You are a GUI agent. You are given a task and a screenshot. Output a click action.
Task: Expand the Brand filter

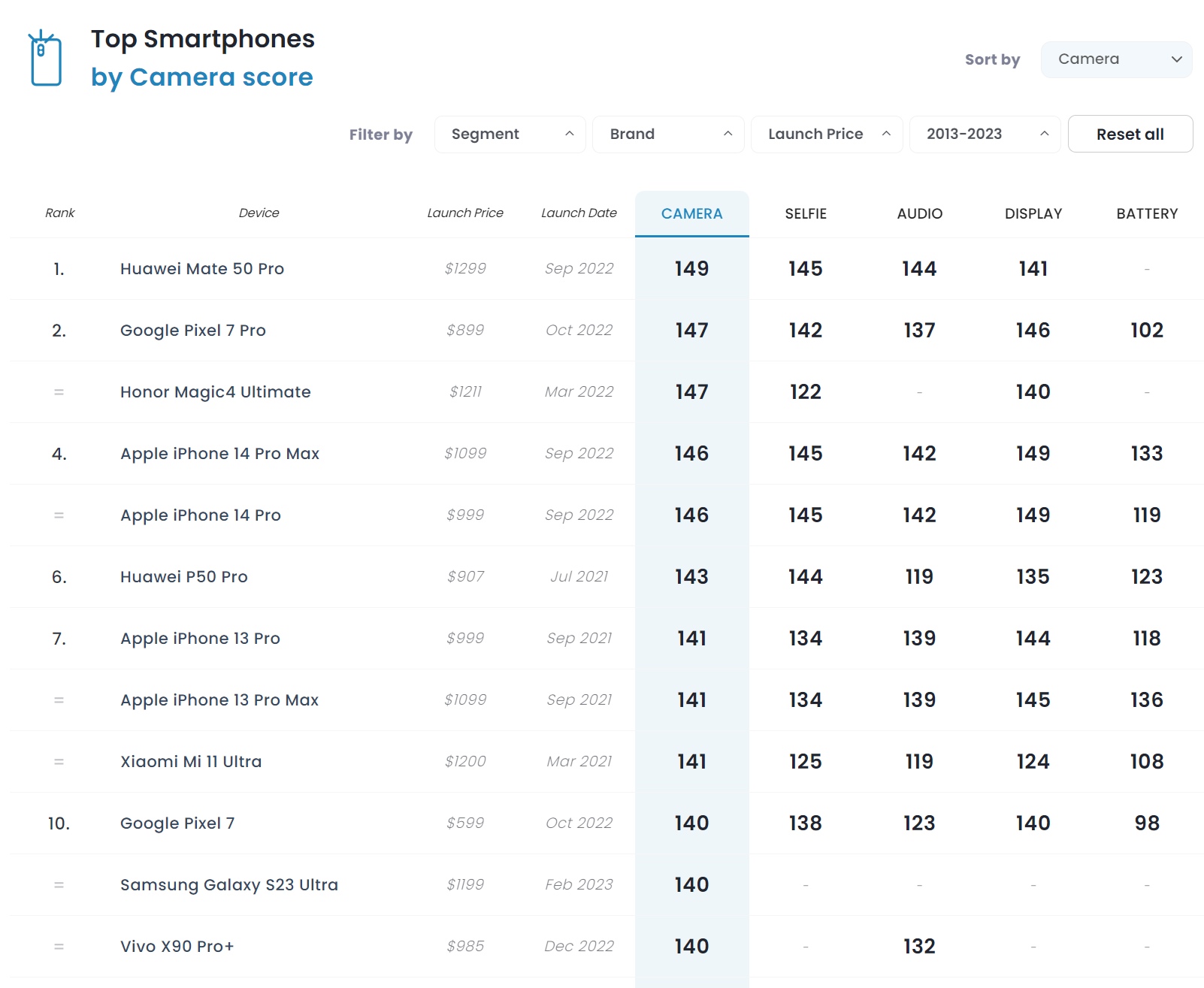click(668, 134)
